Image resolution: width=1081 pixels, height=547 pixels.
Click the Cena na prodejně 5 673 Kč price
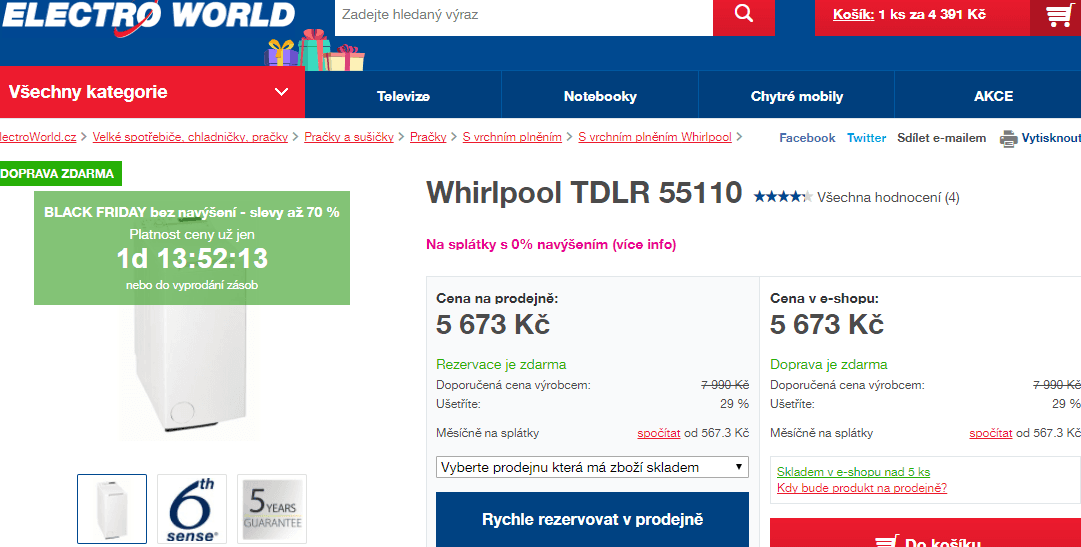(493, 324)
